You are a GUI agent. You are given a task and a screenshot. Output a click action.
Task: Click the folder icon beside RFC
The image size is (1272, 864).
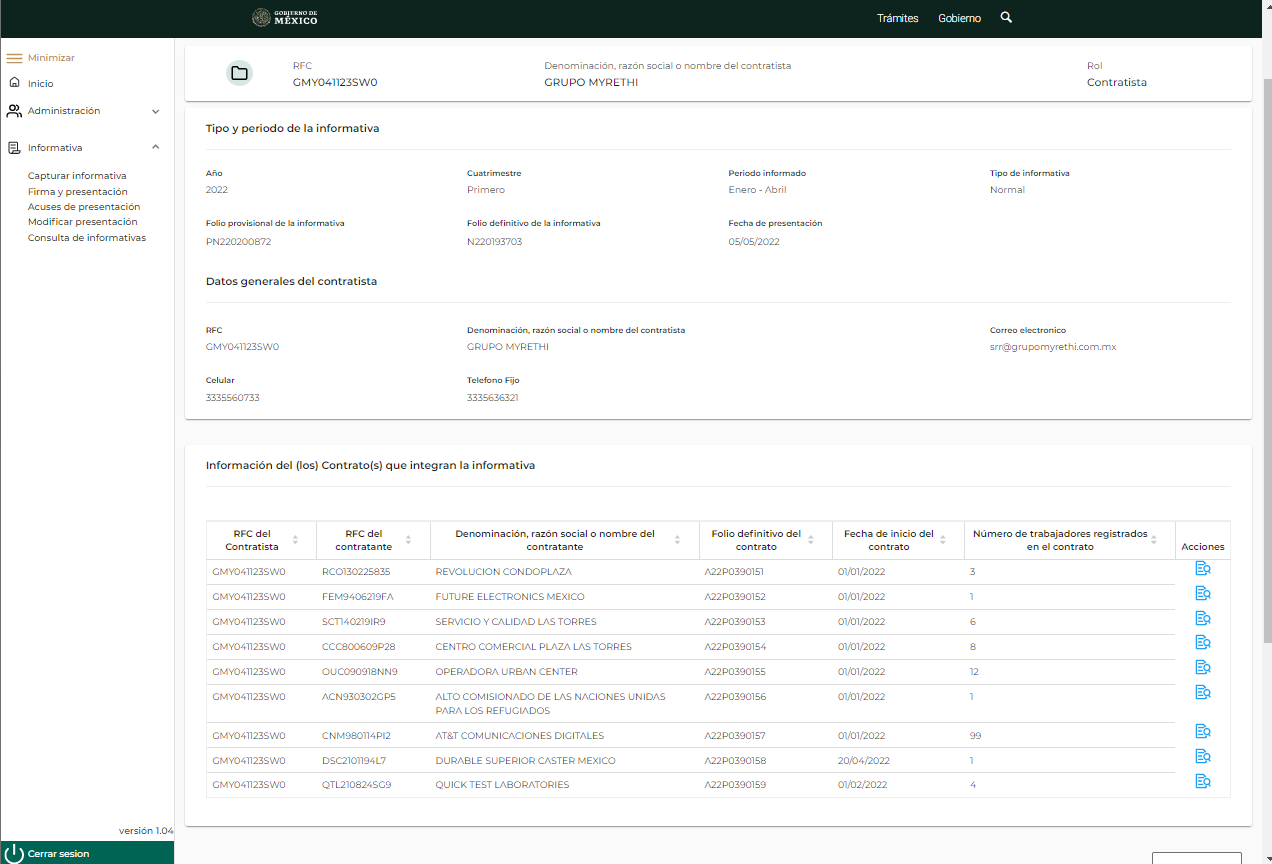pos(239,73)
